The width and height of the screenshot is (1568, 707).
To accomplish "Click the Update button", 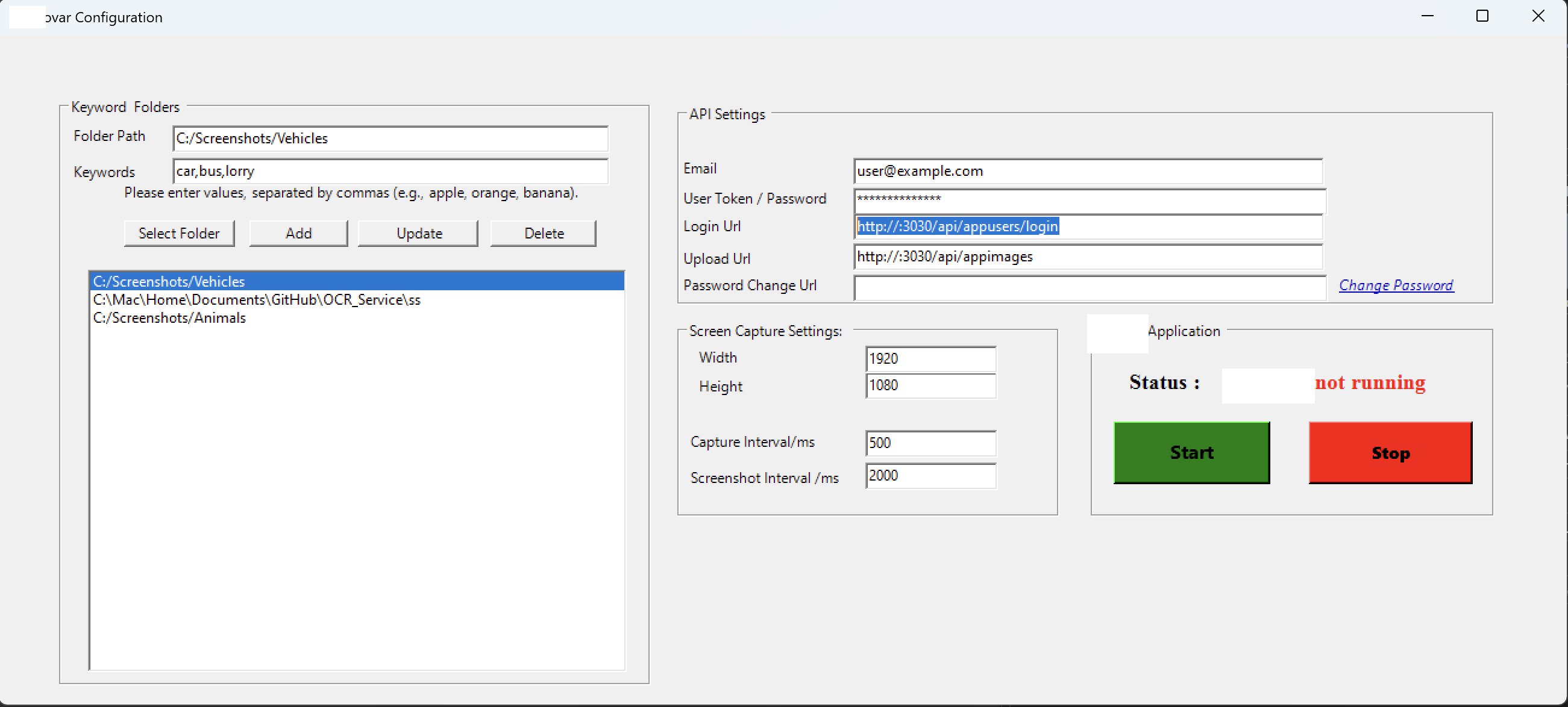I will pyautogui.click(x=418, y=233).
